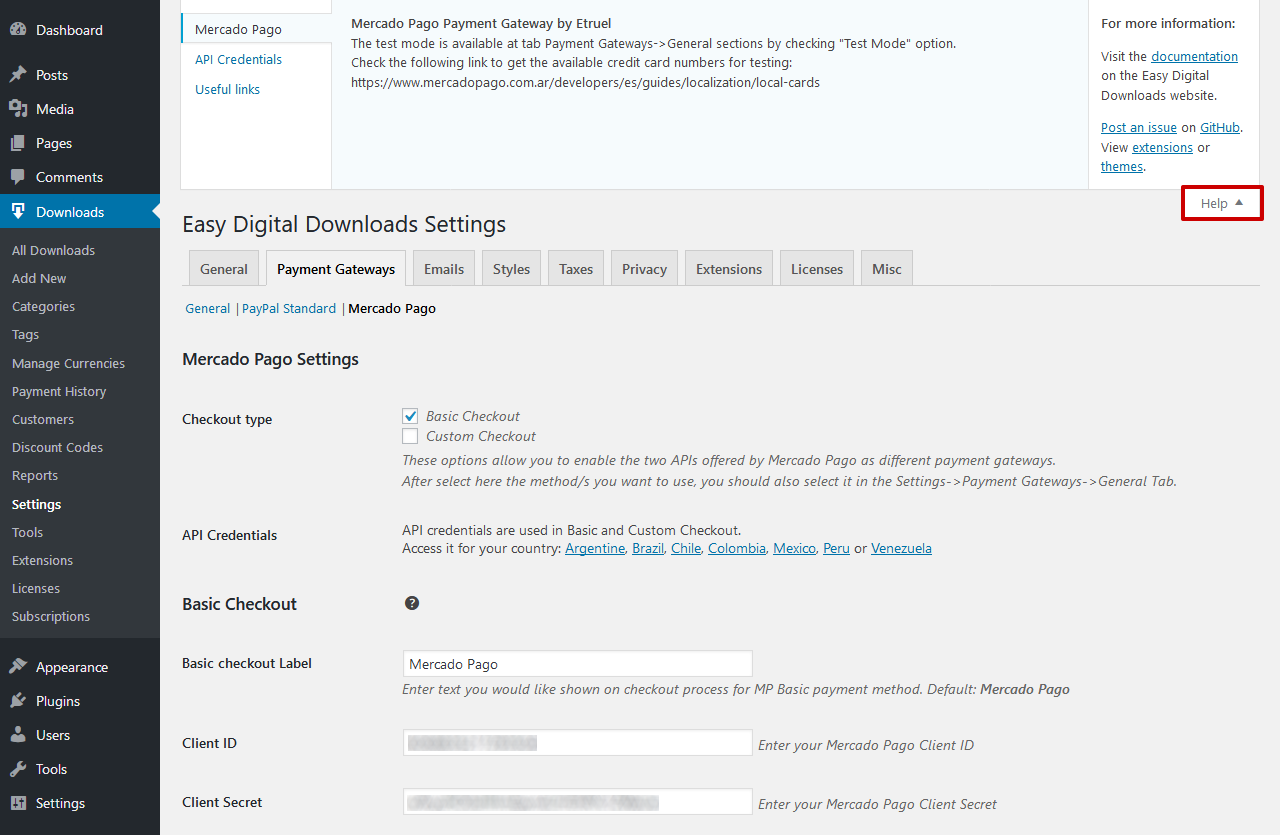
Task: Open the Emails tab
Action: click(444, 269)
